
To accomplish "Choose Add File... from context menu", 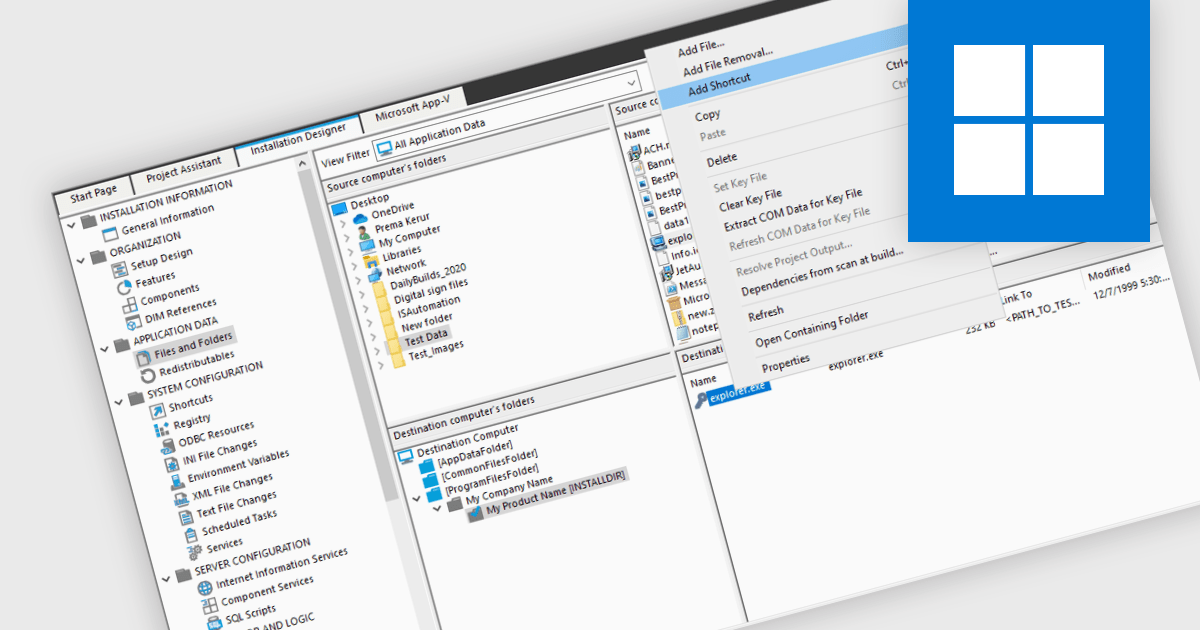I will click(x=700, y=48).
